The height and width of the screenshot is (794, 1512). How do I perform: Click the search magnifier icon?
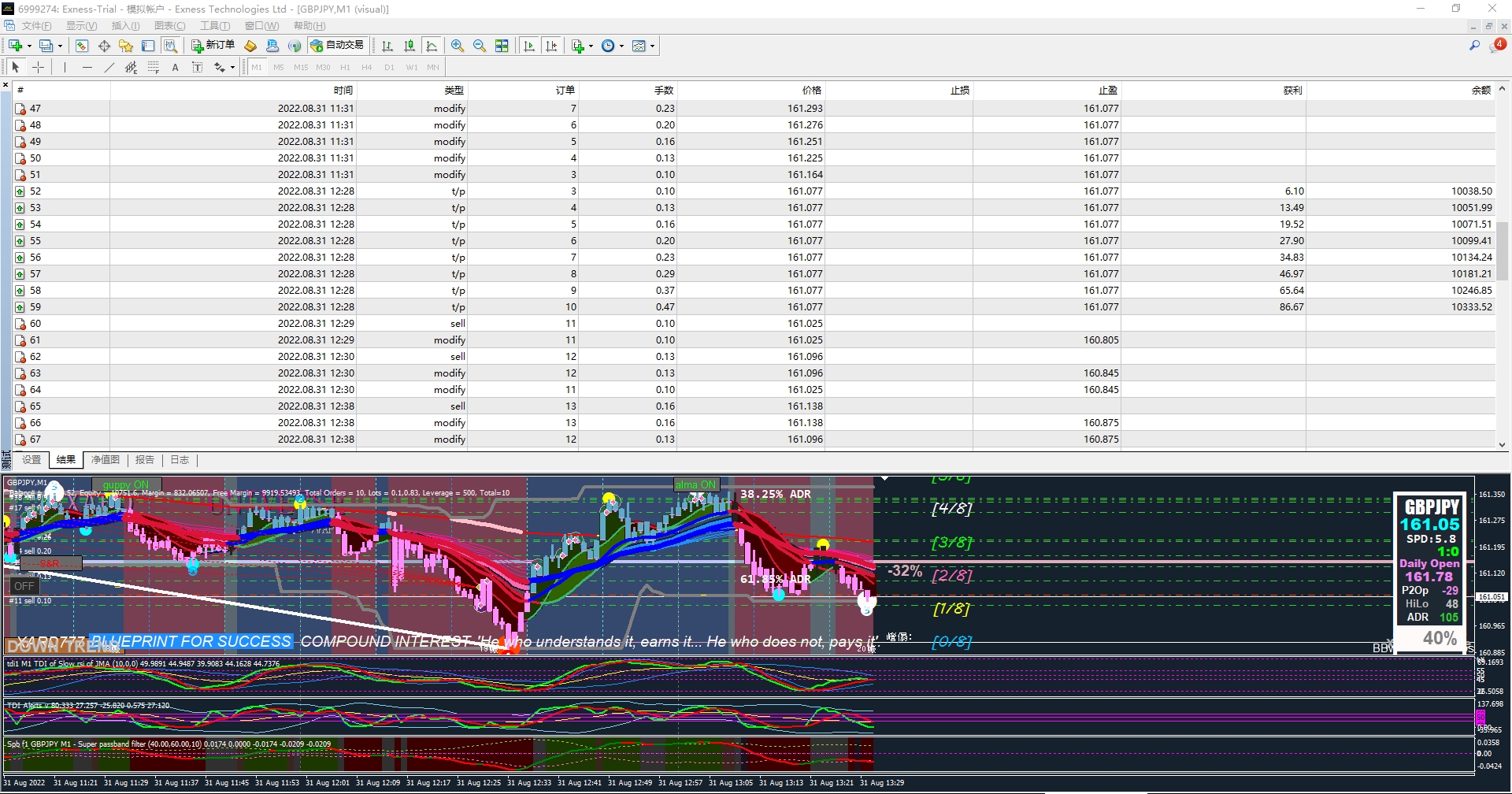[1474, 46]
